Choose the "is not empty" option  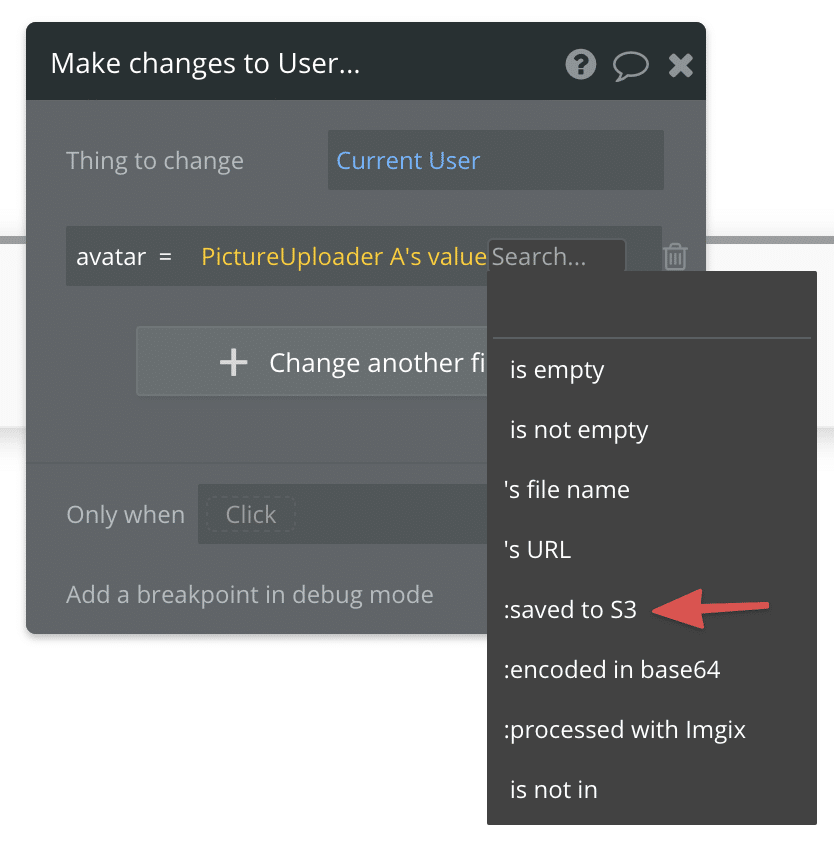tap(579, 430)
